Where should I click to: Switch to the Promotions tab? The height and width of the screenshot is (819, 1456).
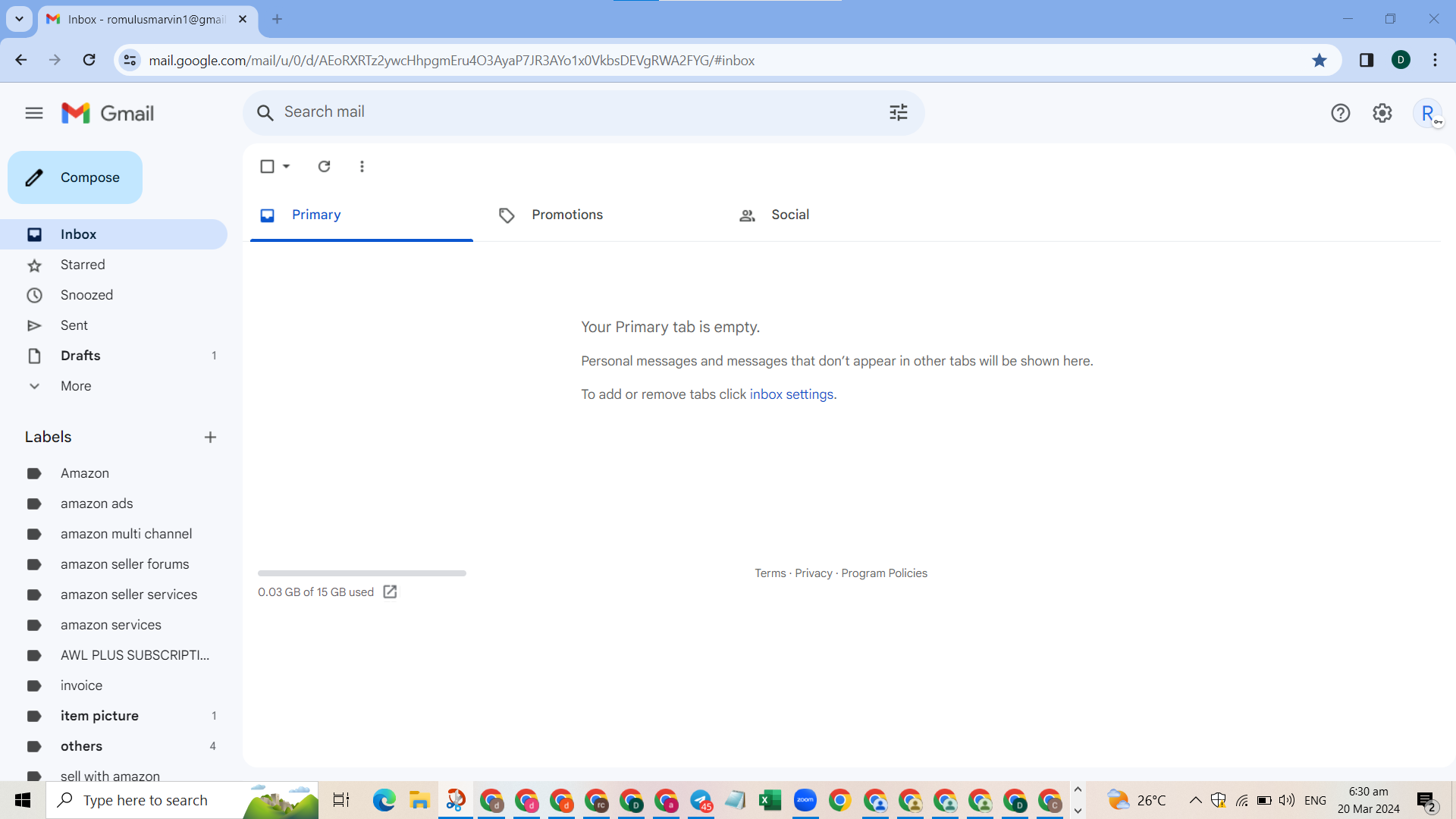coord(601,215)
